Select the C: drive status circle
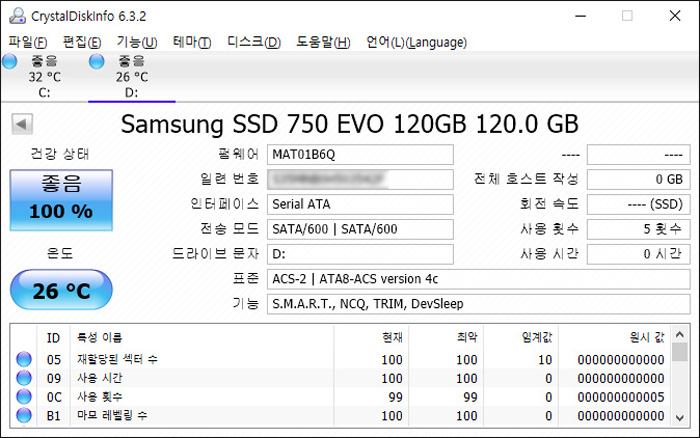The width and height of the screenshot is (700, 438). click(x=9, y=61)
